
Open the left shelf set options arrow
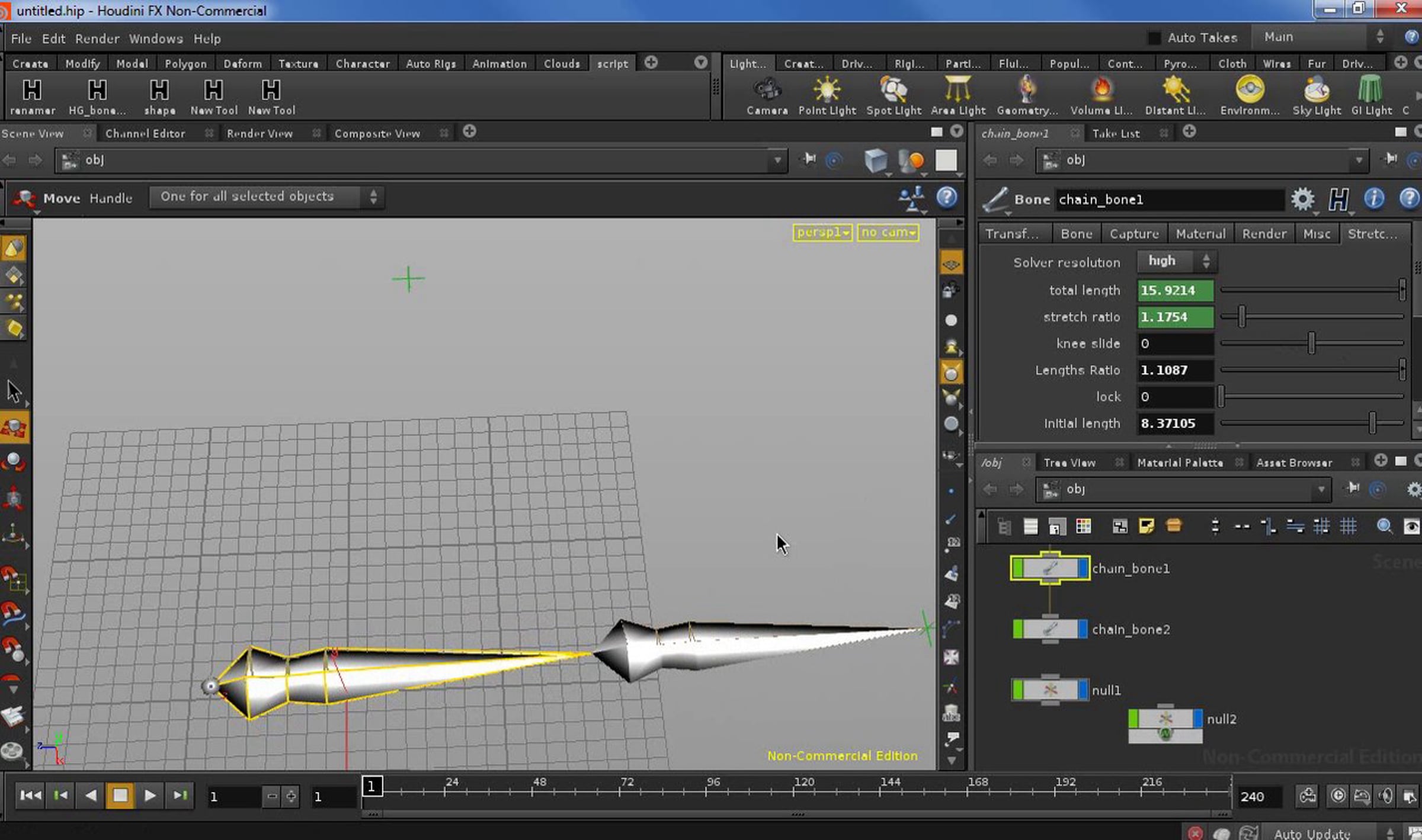pos(701,62)
